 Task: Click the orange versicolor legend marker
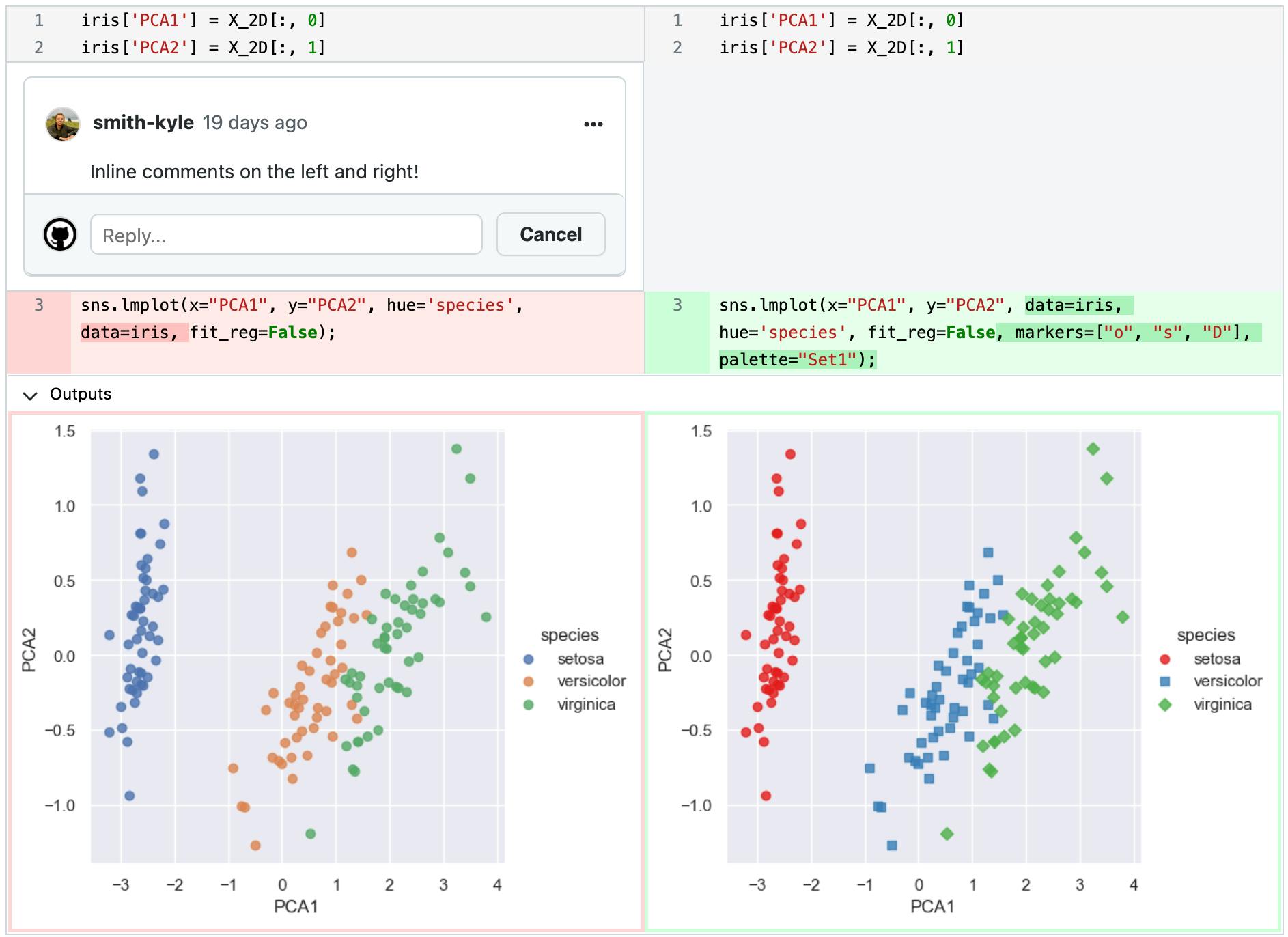528,682
